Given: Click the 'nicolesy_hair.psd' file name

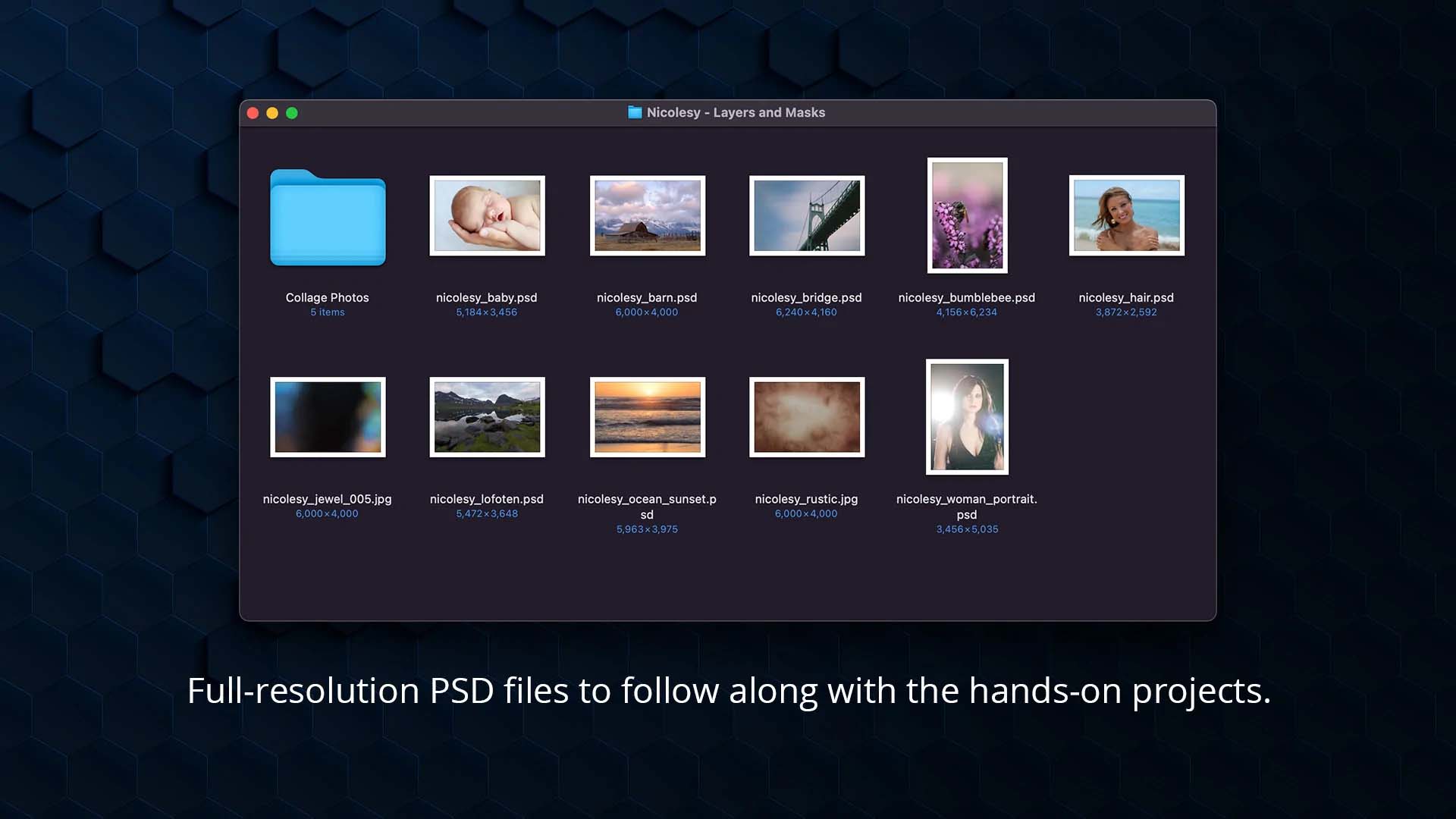Looking at the screenshot, I should 1126,297.
